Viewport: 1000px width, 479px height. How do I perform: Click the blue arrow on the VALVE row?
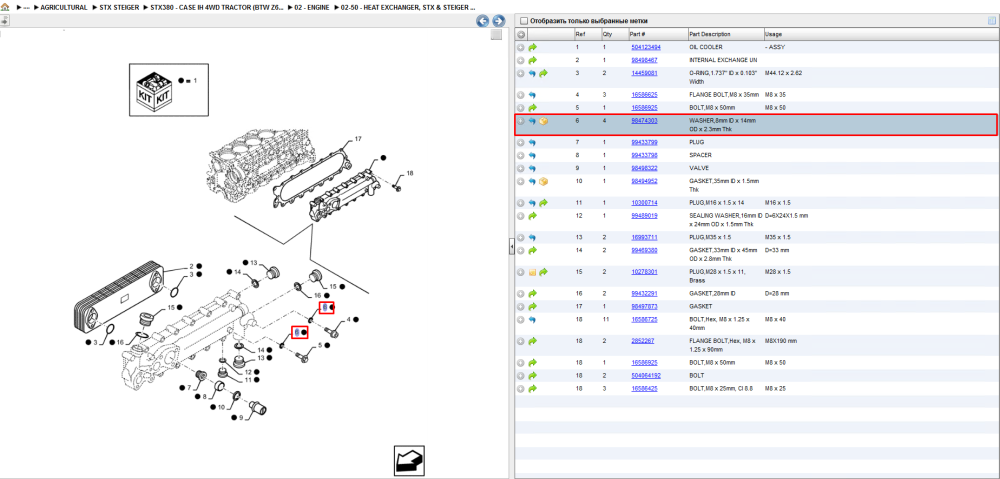point(533,168)
